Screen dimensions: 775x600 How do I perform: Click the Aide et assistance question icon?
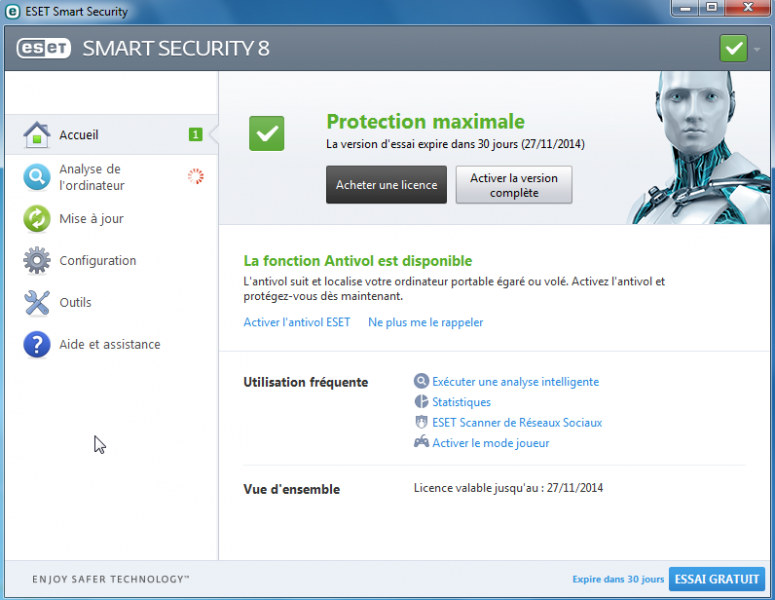37,345
